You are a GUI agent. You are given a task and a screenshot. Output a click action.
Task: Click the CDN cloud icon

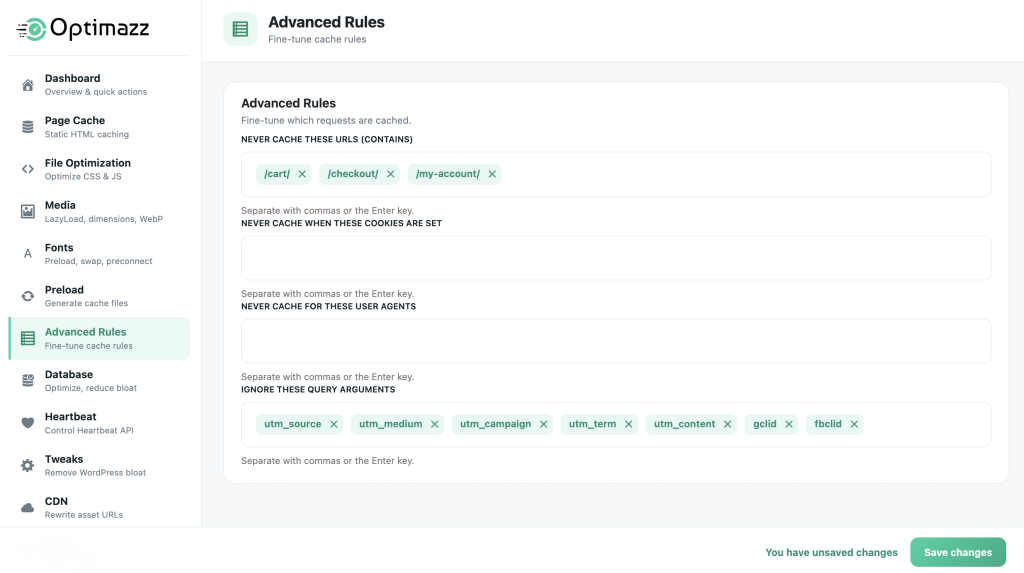pos(27,508)
